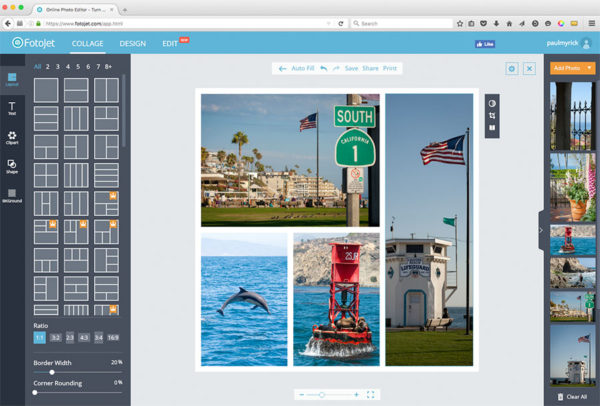
Task: Click the Auto Fill button
Action: [303, 68]
